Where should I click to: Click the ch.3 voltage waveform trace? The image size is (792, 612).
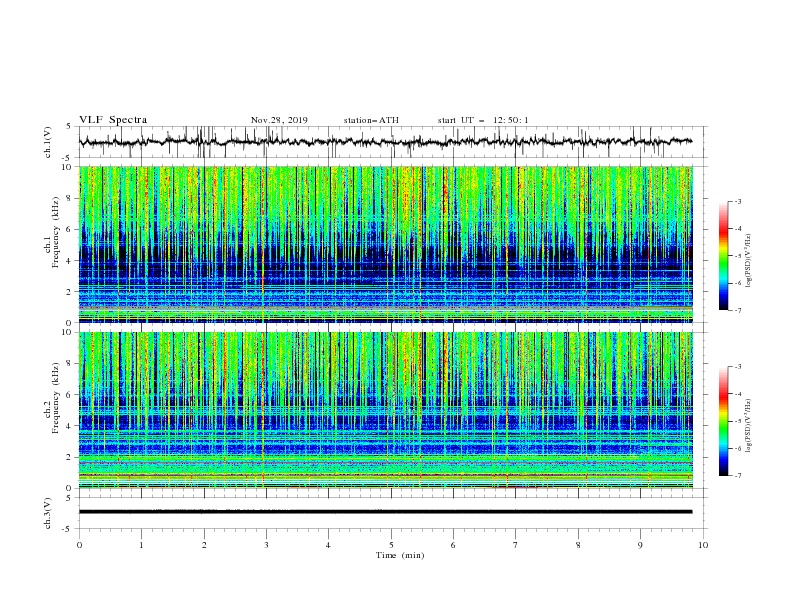pos(386,512)
